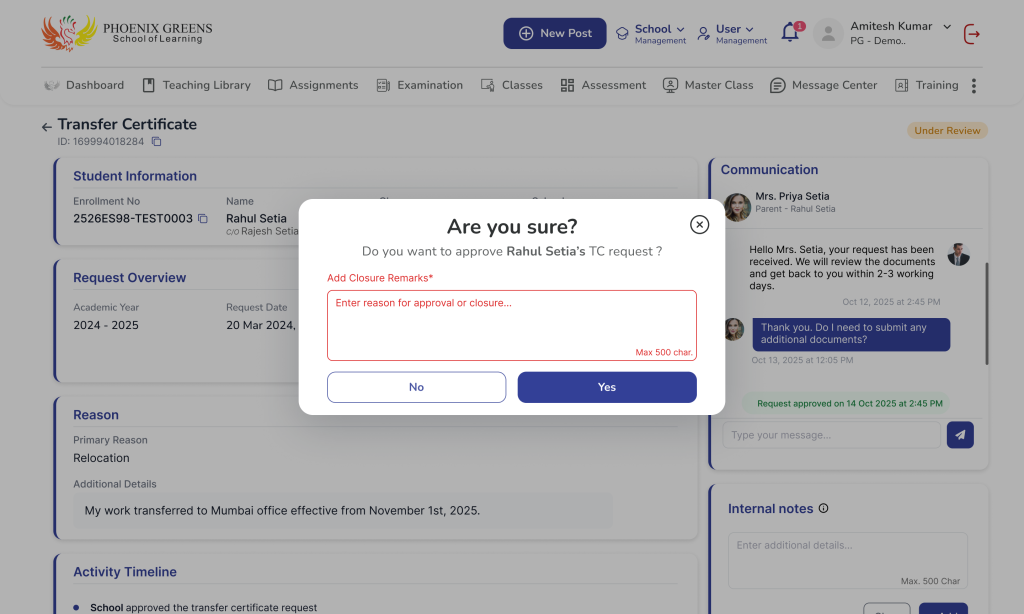Click the notification bell icon
The height and width of the screenshot is (614, 1024).
790,33
